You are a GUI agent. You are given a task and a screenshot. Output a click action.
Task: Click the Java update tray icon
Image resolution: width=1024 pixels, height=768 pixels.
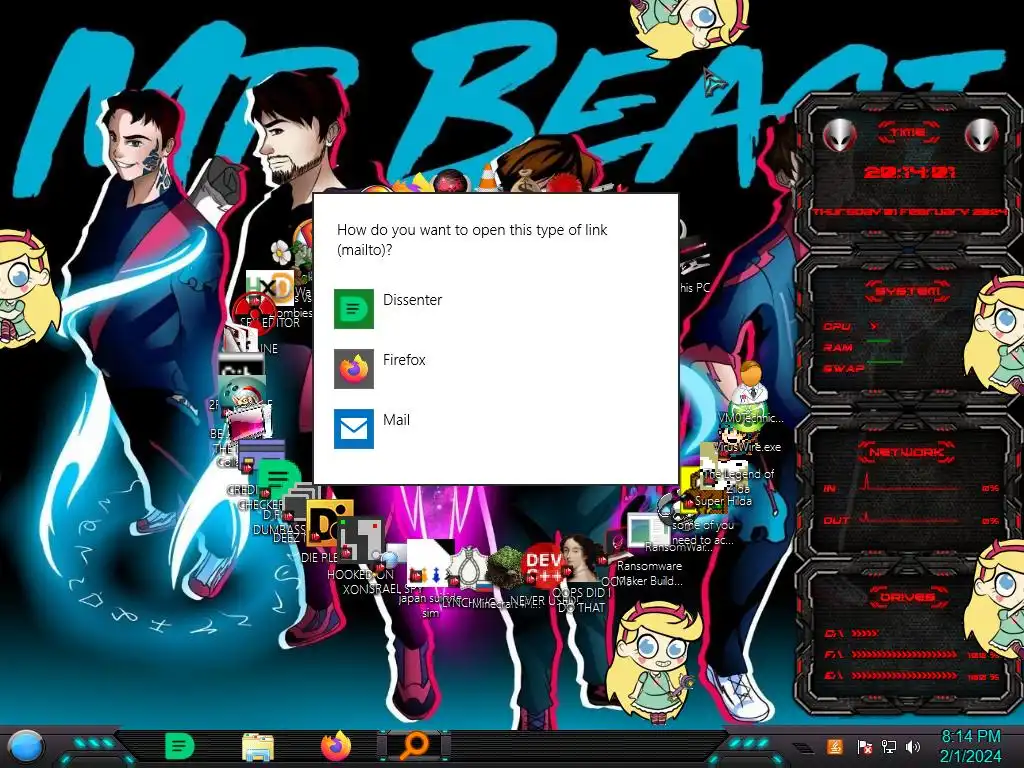pyautogui.click(x=835, y=746)
